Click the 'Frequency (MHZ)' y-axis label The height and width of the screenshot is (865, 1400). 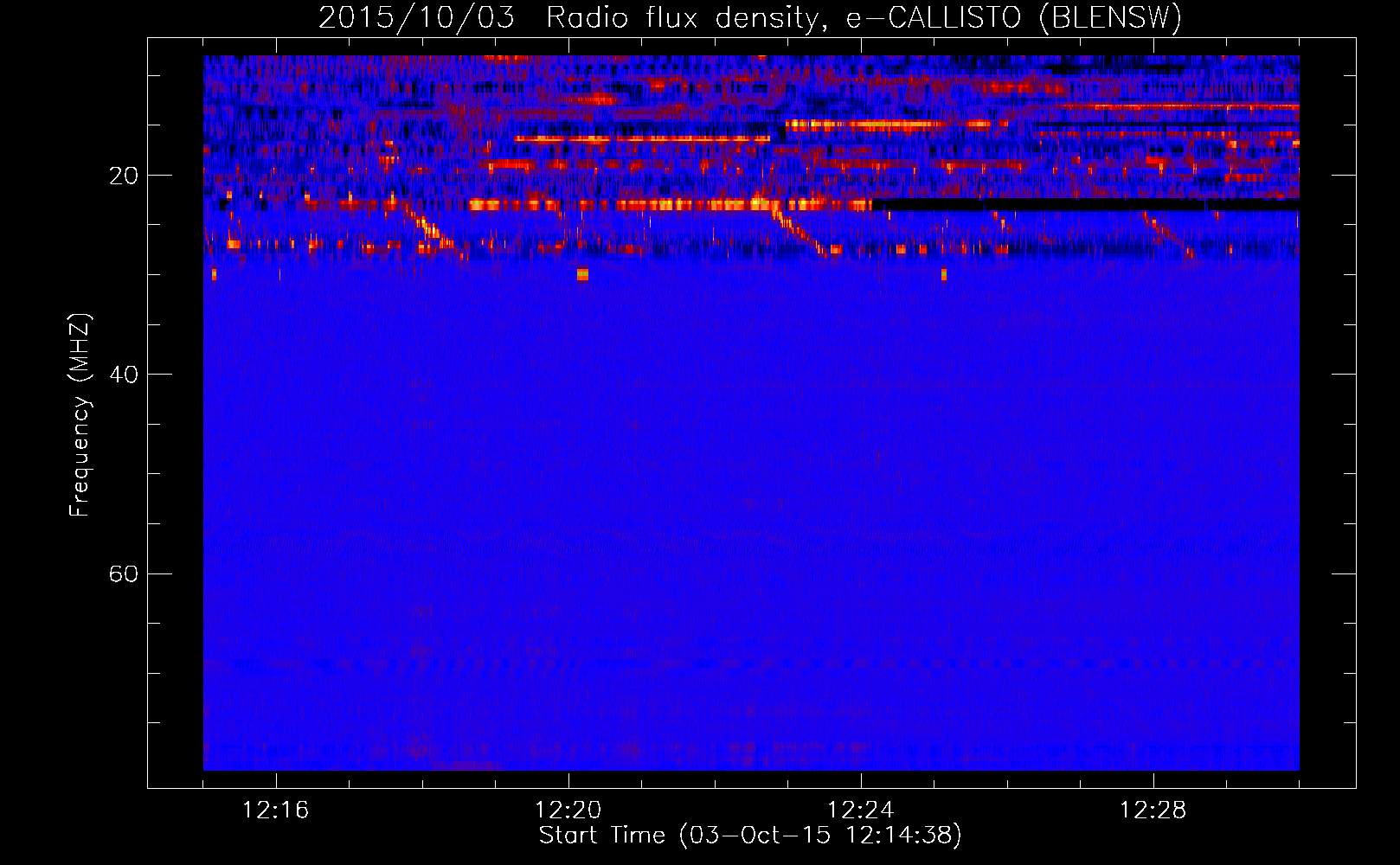[80, 415]
